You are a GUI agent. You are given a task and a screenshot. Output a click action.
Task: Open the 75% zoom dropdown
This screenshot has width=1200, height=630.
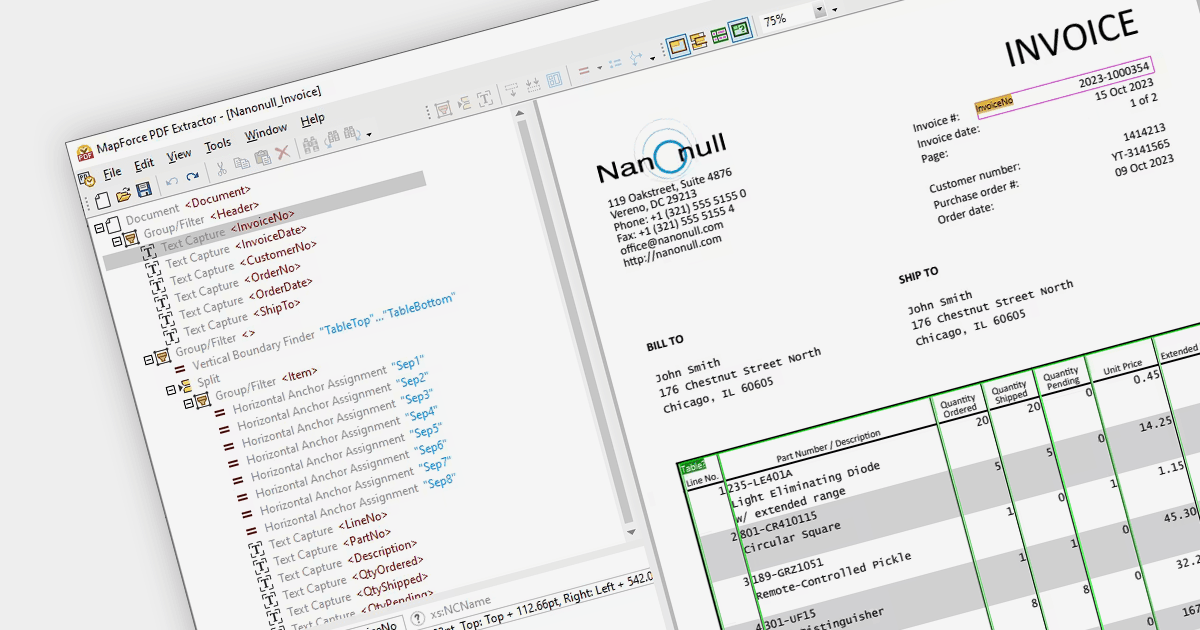click(x=821, y=11)
